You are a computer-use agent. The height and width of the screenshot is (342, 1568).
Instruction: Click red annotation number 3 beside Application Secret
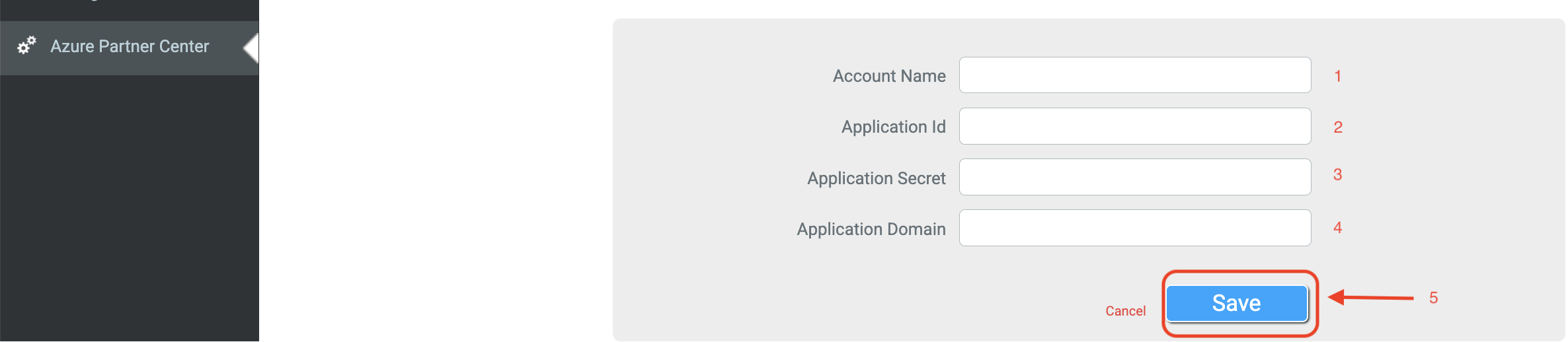coord(1337,175)
